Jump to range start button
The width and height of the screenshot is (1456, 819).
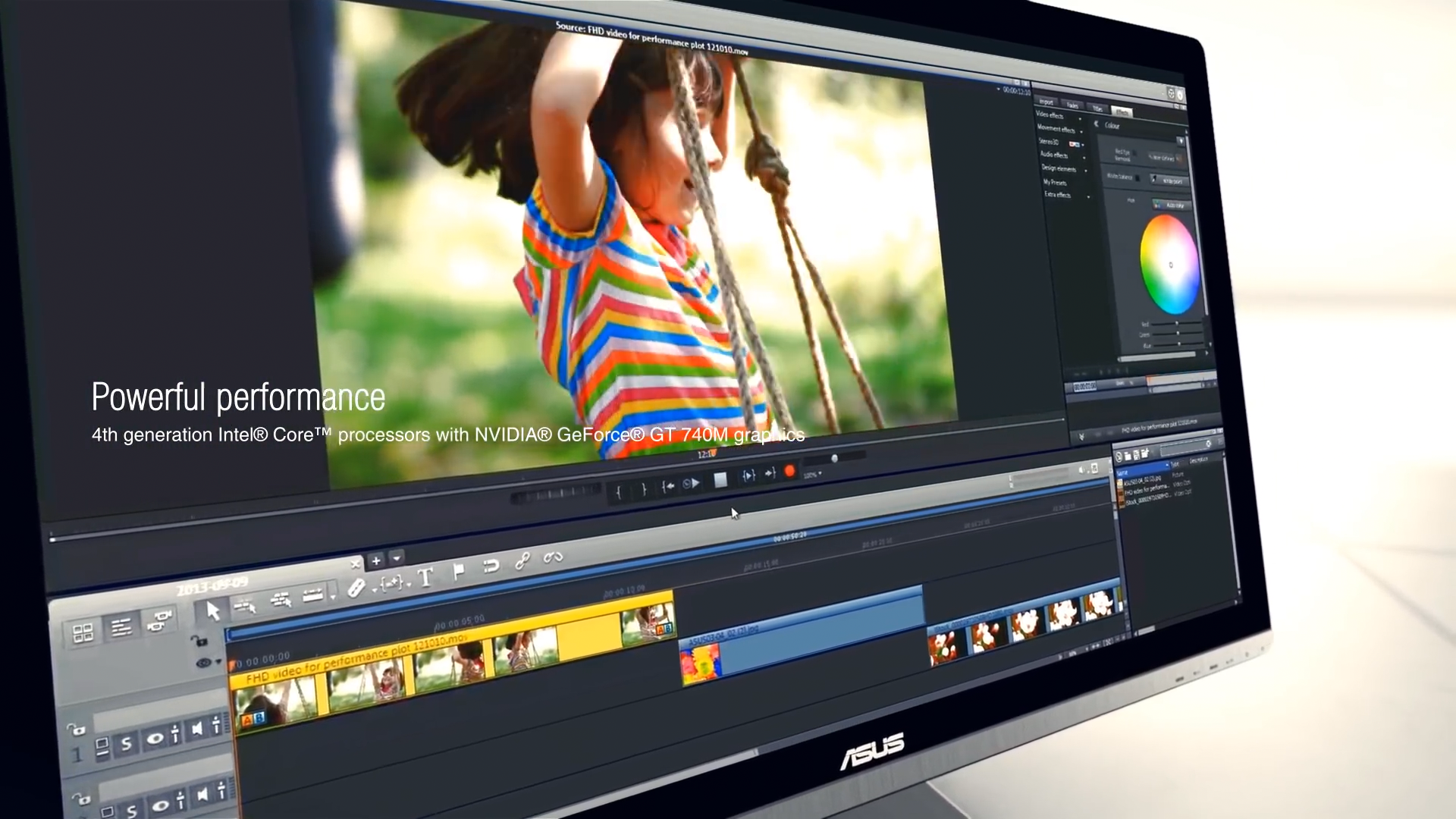coord(668,486)
